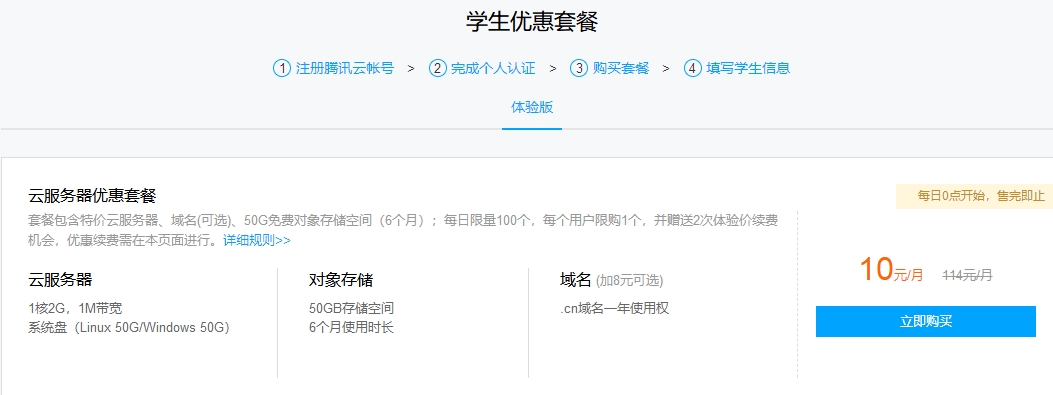Click the 学生优惠套餐 page title
This screenshot has height=395, width=1053.
point(532,21)
